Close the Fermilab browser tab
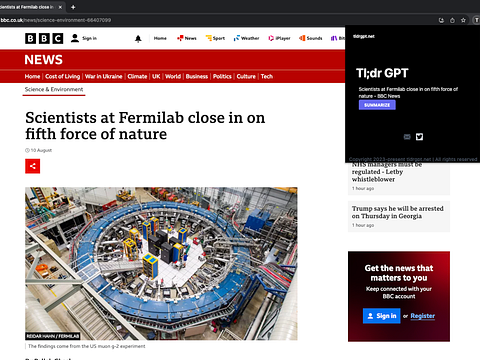Viewport: 480px width, 360px height. coord(60,7)
